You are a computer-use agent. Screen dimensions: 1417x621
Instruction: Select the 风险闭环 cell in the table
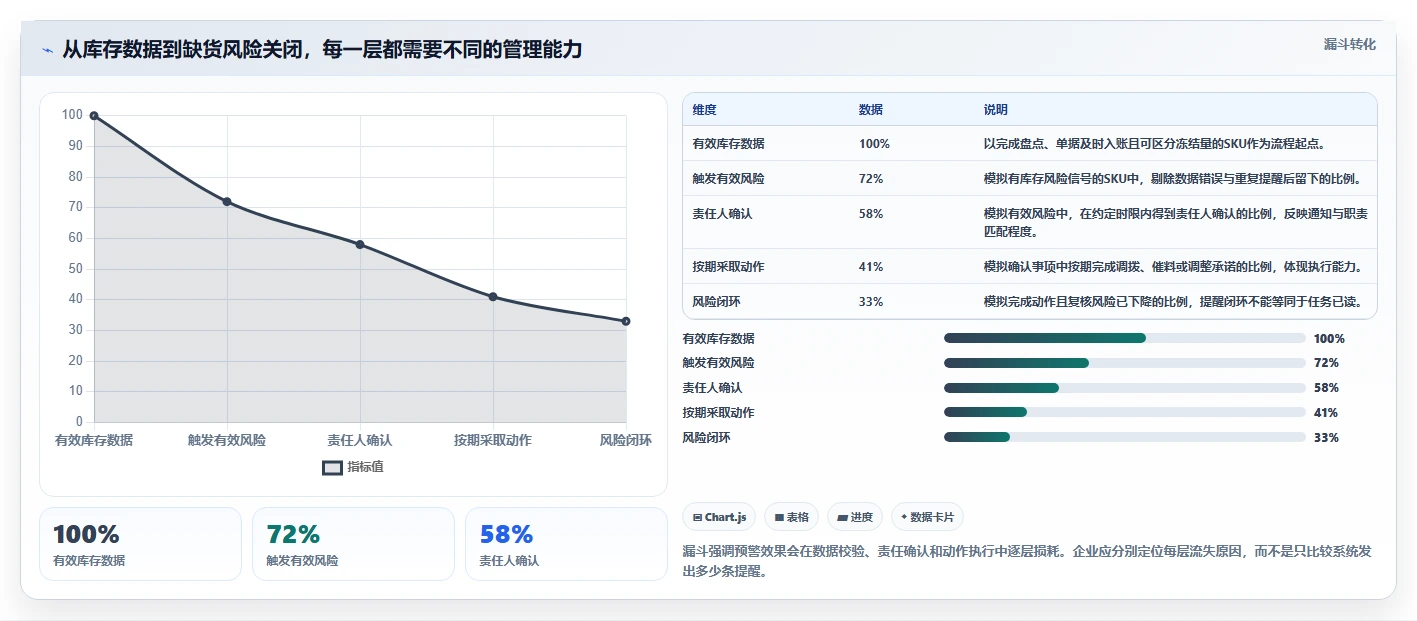(x=716, y=302)
